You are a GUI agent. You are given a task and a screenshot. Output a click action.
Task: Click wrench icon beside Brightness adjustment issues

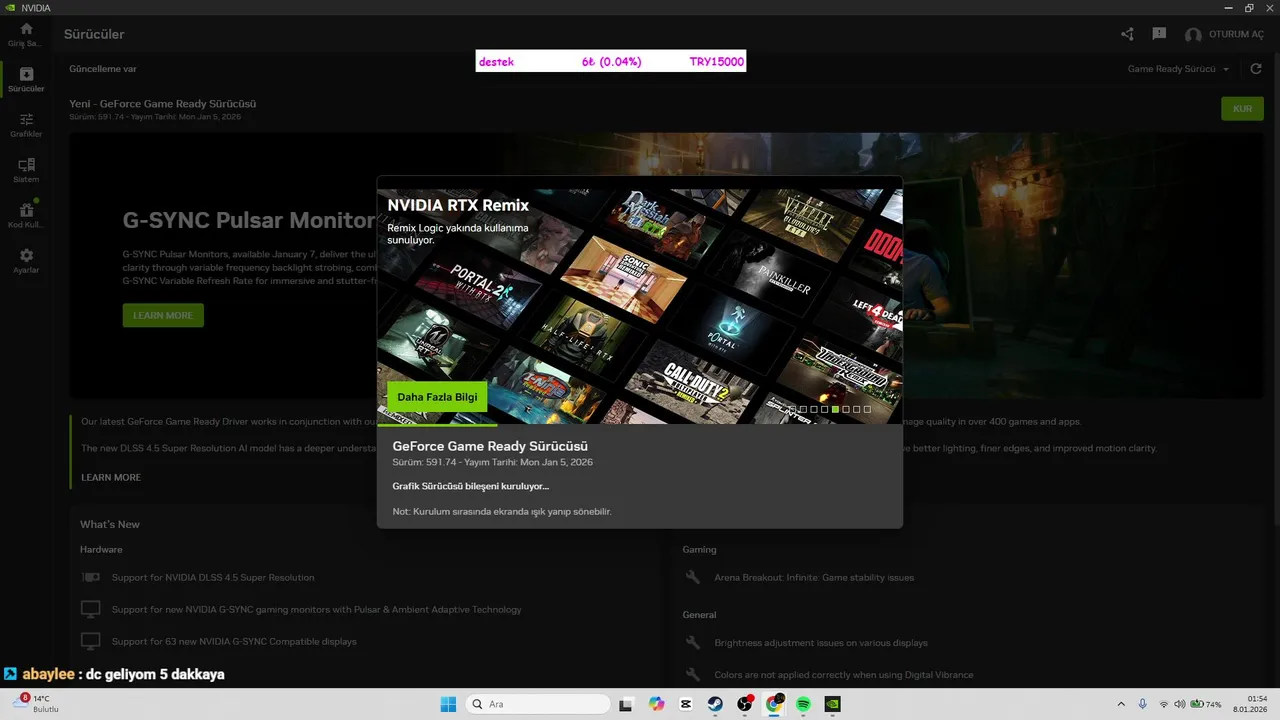pos(693,643)
